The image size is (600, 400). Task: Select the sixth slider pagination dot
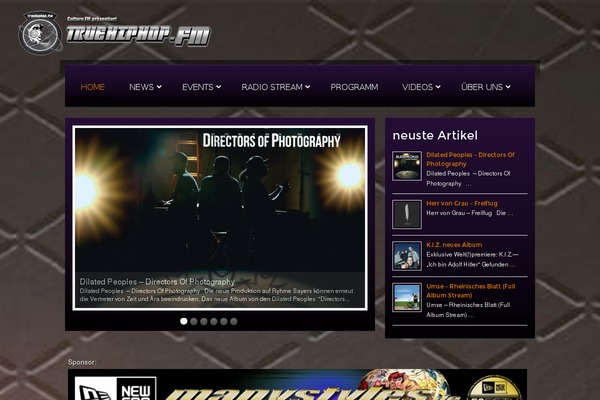[233, 321]
